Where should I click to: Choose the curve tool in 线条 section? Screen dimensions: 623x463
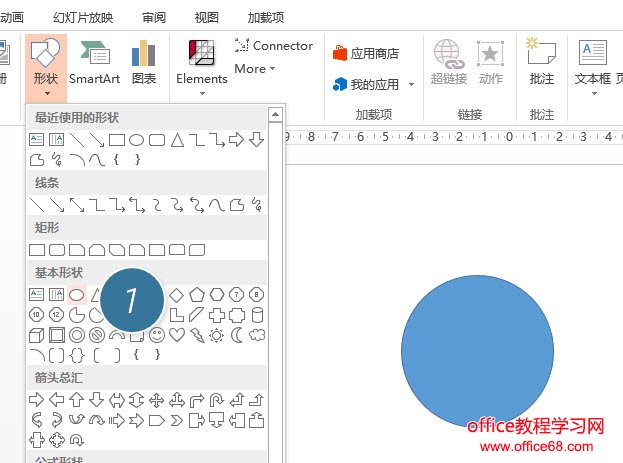point(217,205)
